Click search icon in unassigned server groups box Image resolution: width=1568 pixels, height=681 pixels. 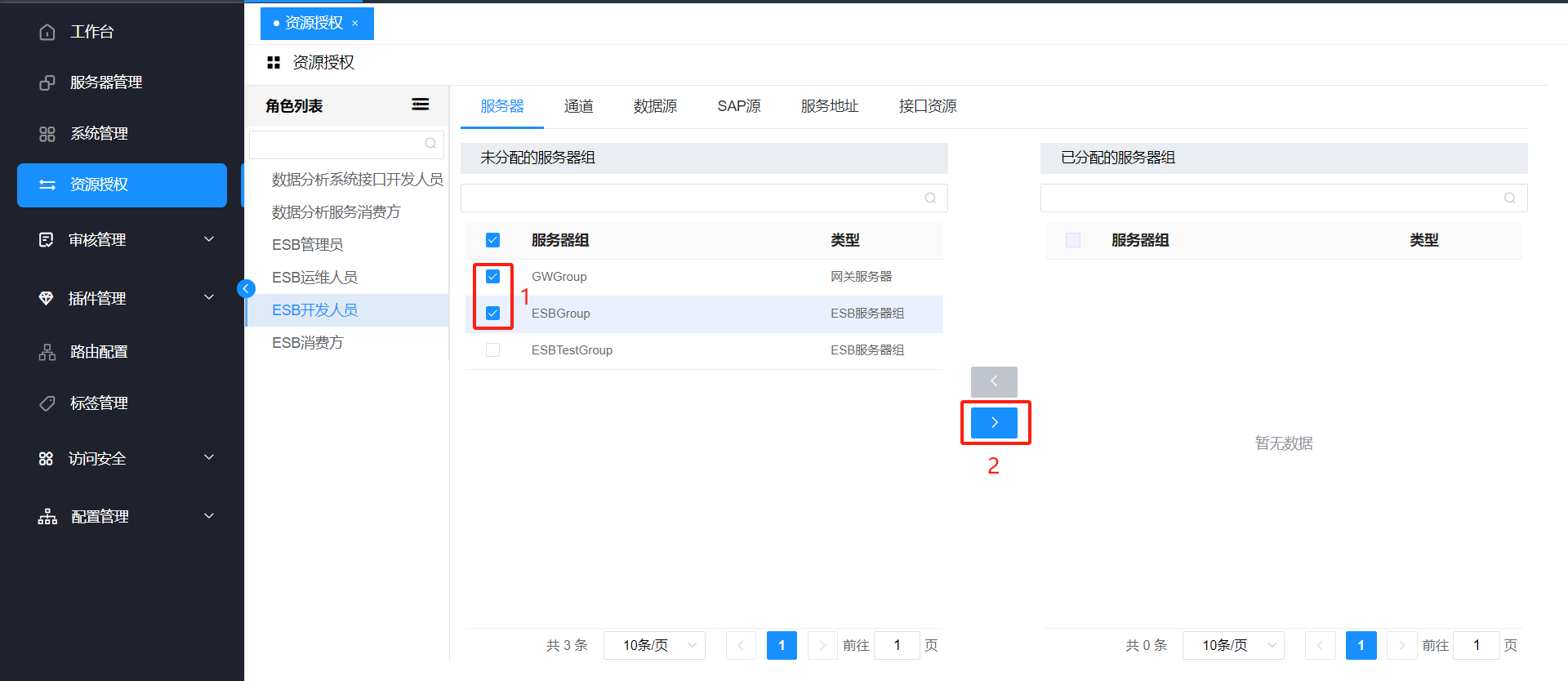pyautogui.click(x=930, y=198)
